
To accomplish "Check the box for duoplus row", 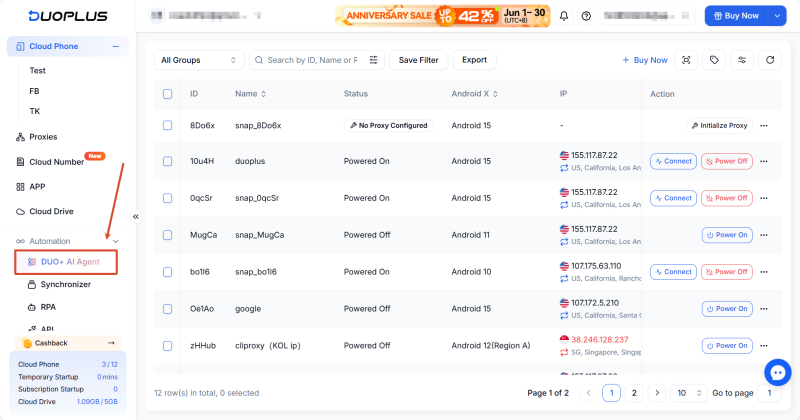I will pyautogui.click(x=167, y=161).
